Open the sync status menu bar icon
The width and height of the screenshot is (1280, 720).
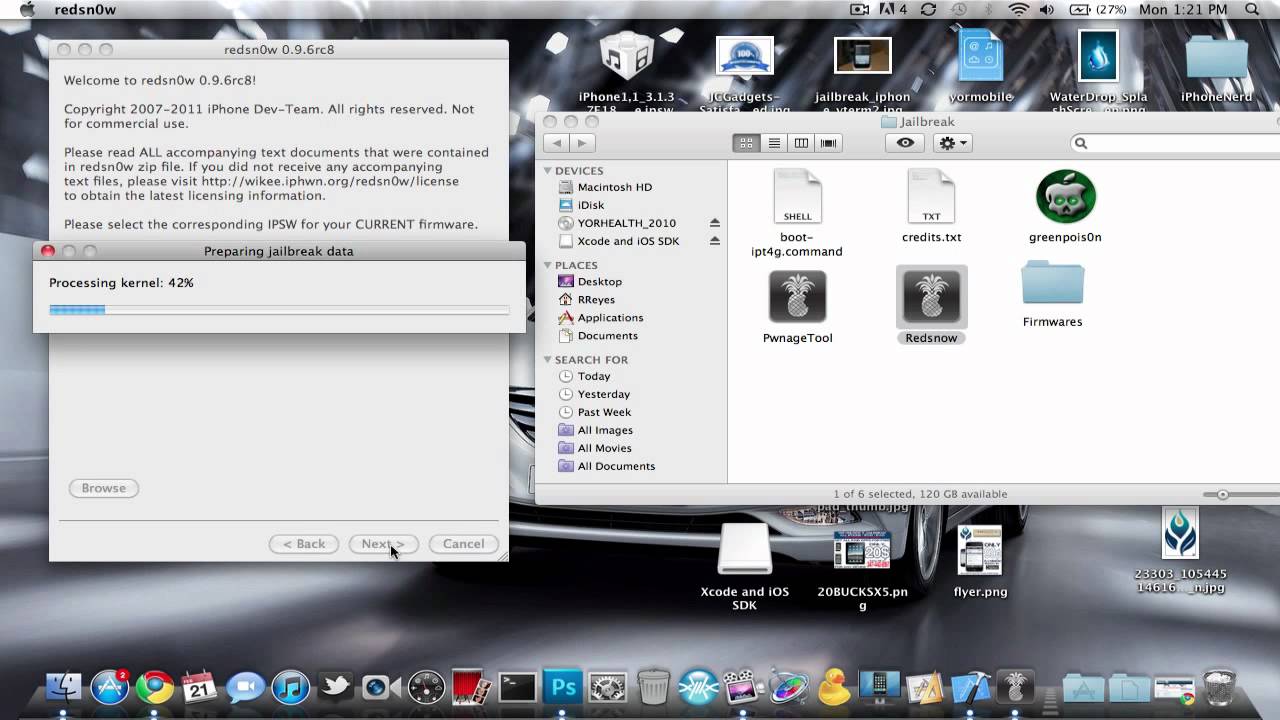coord(928,10)
